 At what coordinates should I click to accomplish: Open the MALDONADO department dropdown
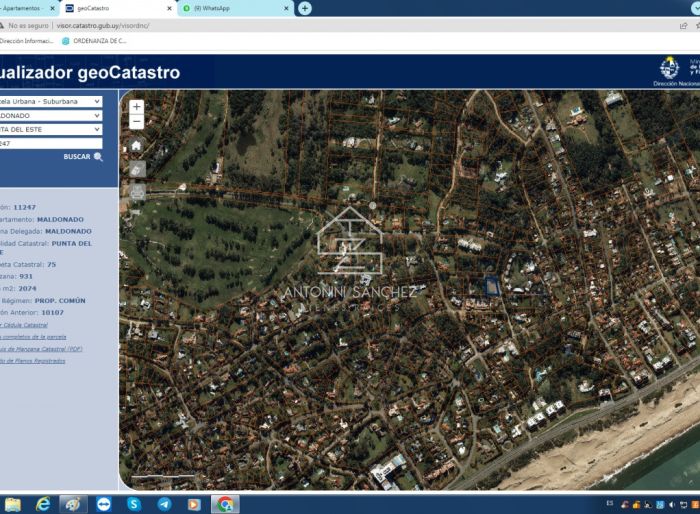[x=50, y=116]
